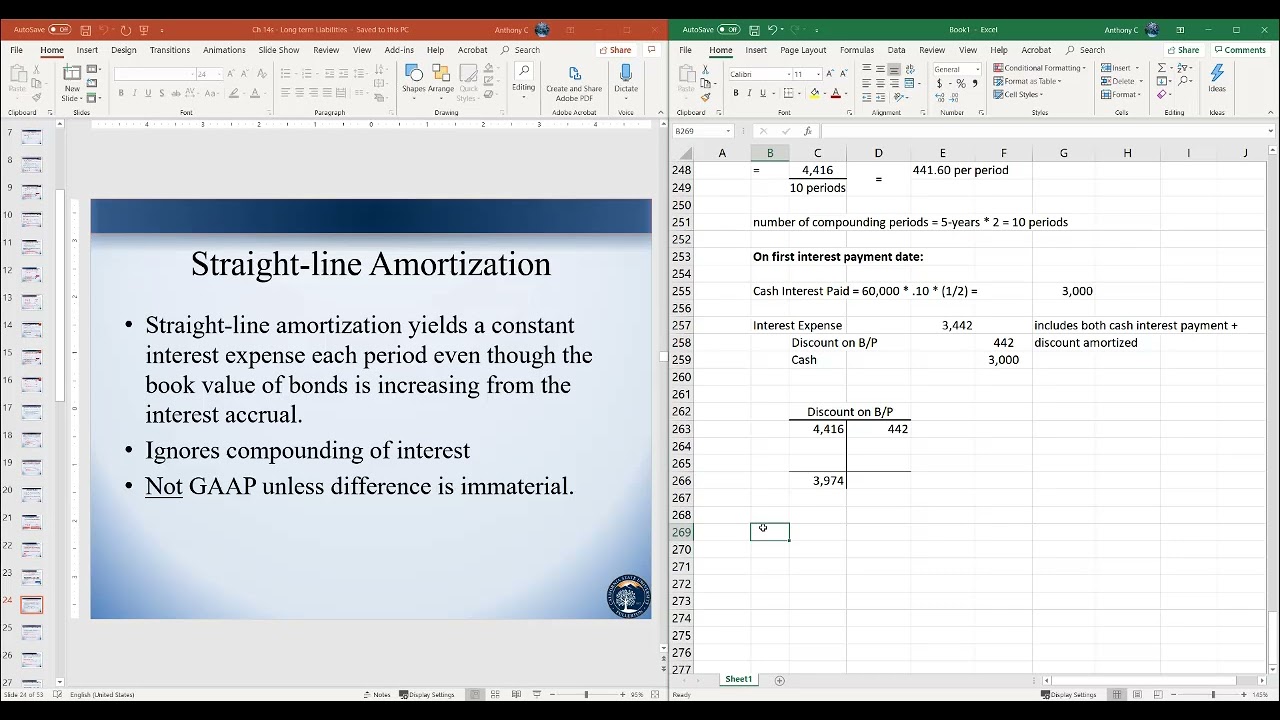Undo last action in Excel
Screen dimensions: 1280x720
pyautogui.click(x=773, y=30)
